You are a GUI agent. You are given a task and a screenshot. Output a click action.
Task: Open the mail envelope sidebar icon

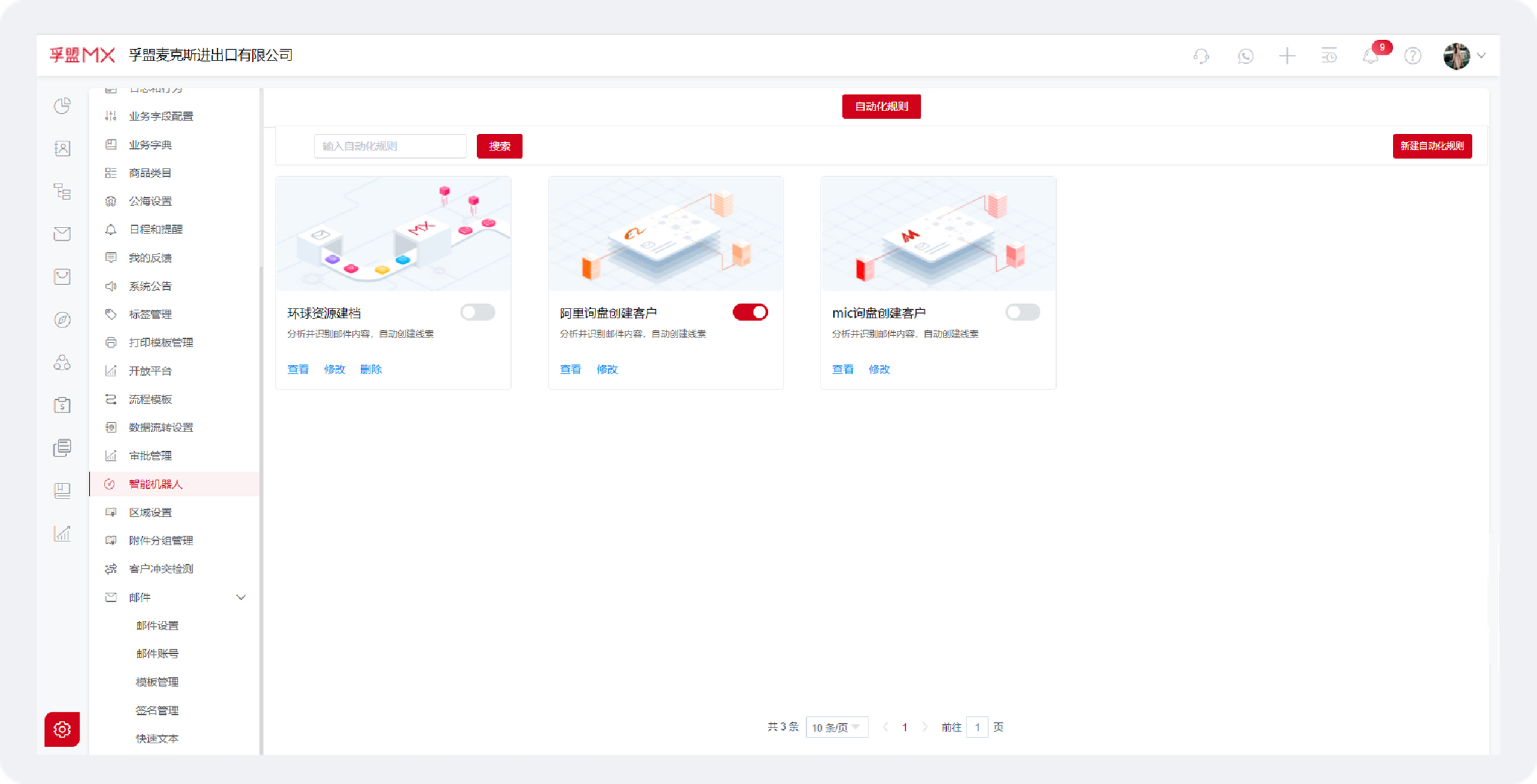tap(63, 233)
